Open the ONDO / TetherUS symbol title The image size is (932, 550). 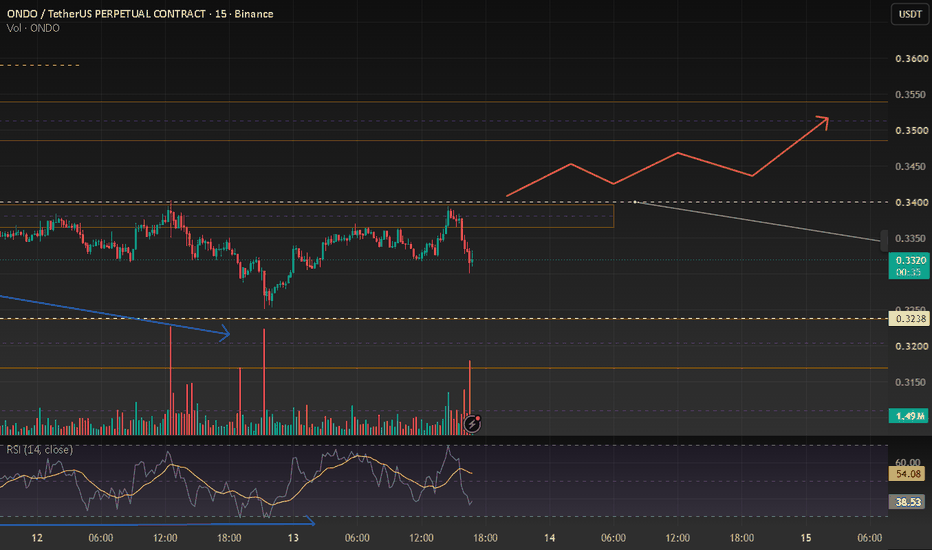(x=140, y=14)
